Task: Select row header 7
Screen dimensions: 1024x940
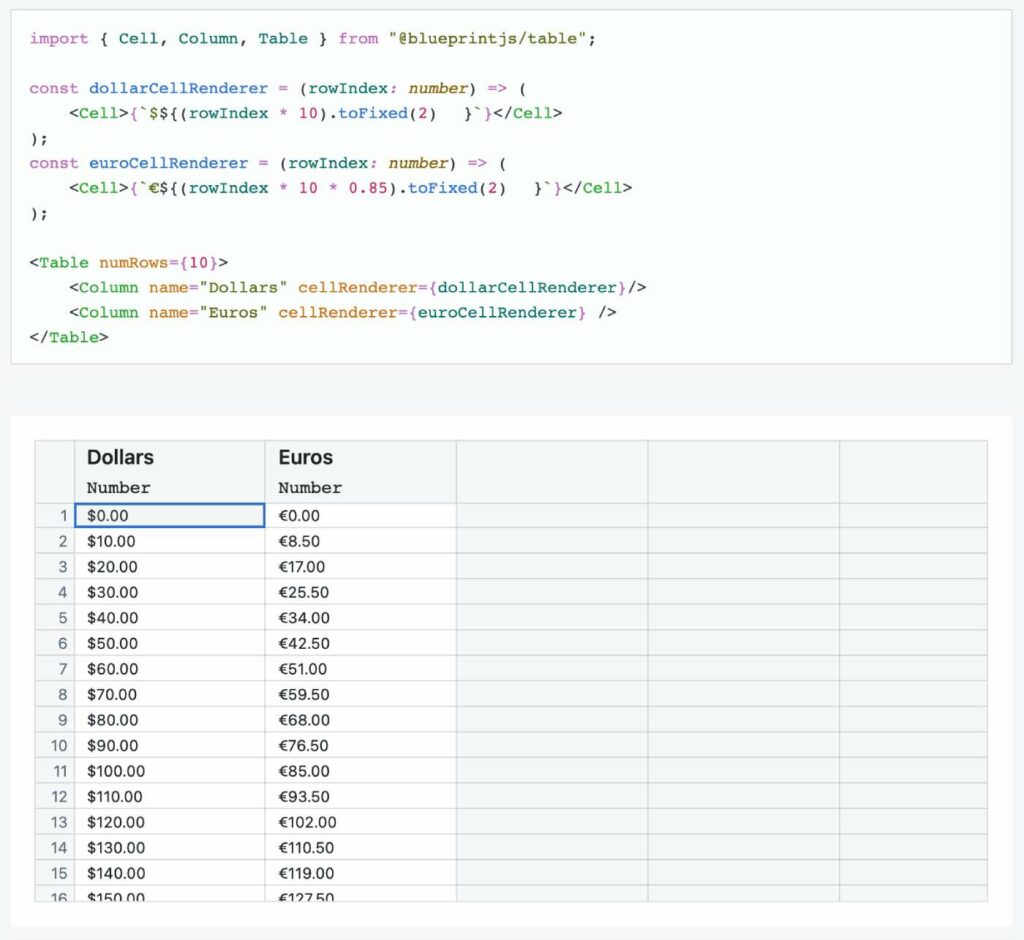Action: tap(55, 668)
